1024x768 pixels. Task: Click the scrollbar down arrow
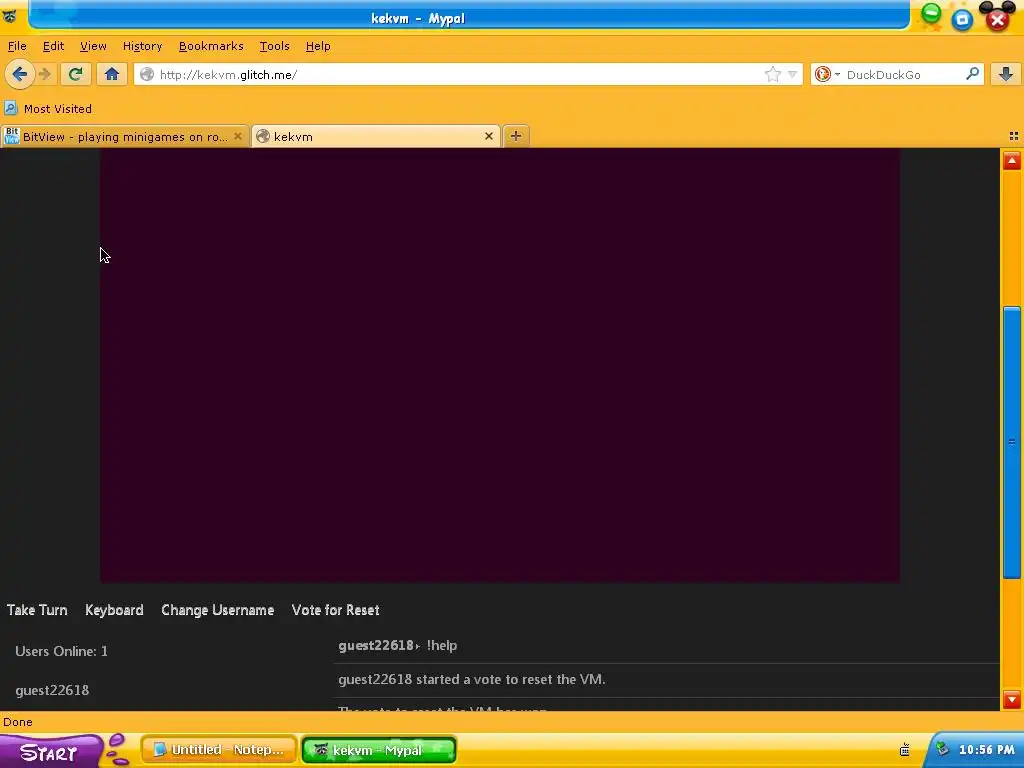(x=1012, y=699)
